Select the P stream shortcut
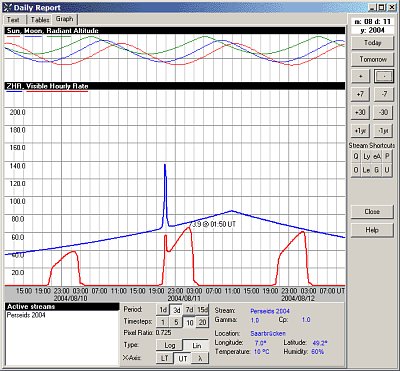Screen dimensions: 400x371 pos(387,156)
